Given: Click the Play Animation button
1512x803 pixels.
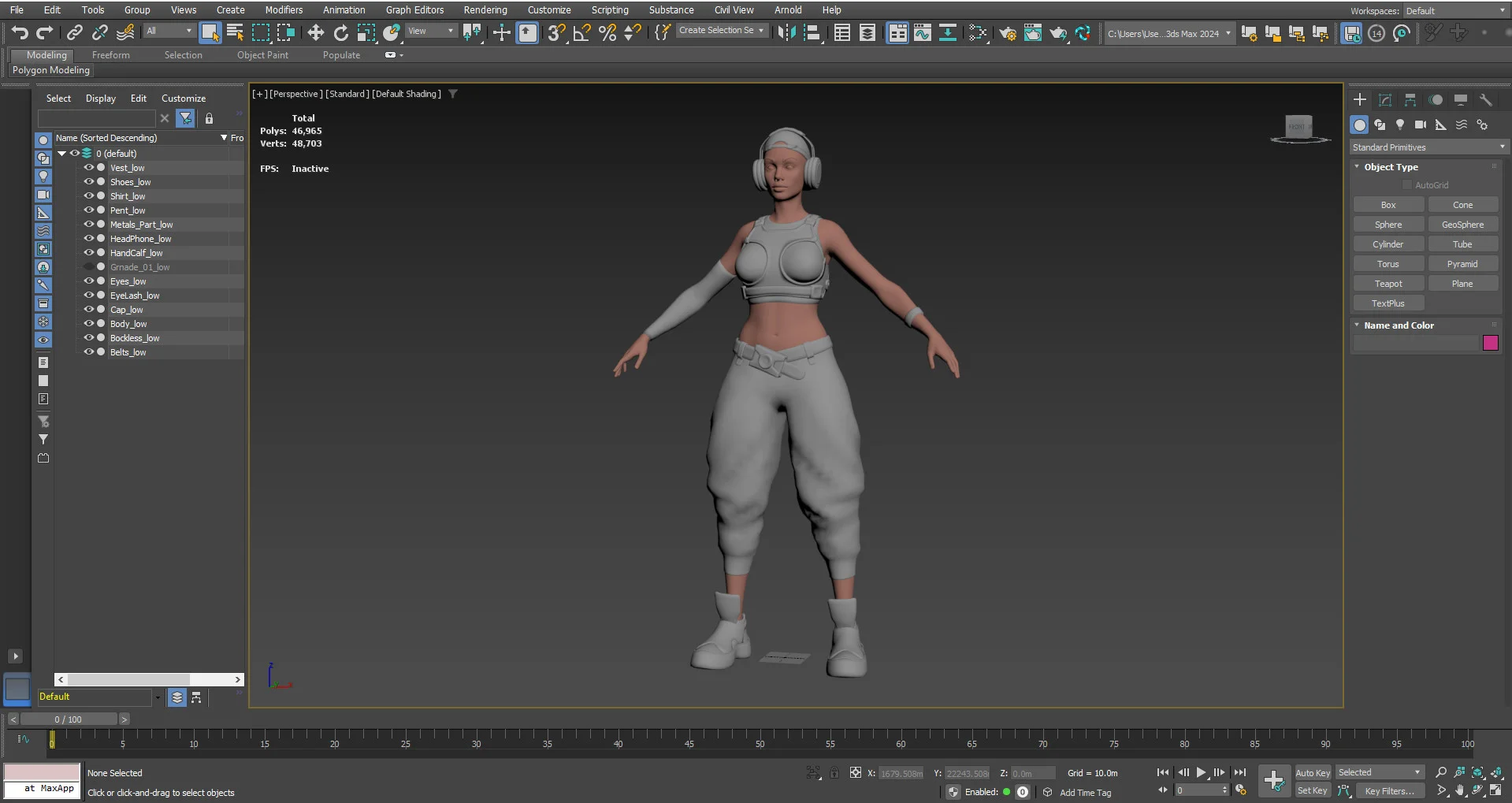Looking at the screenshot, I should (x=1201, y=772).
